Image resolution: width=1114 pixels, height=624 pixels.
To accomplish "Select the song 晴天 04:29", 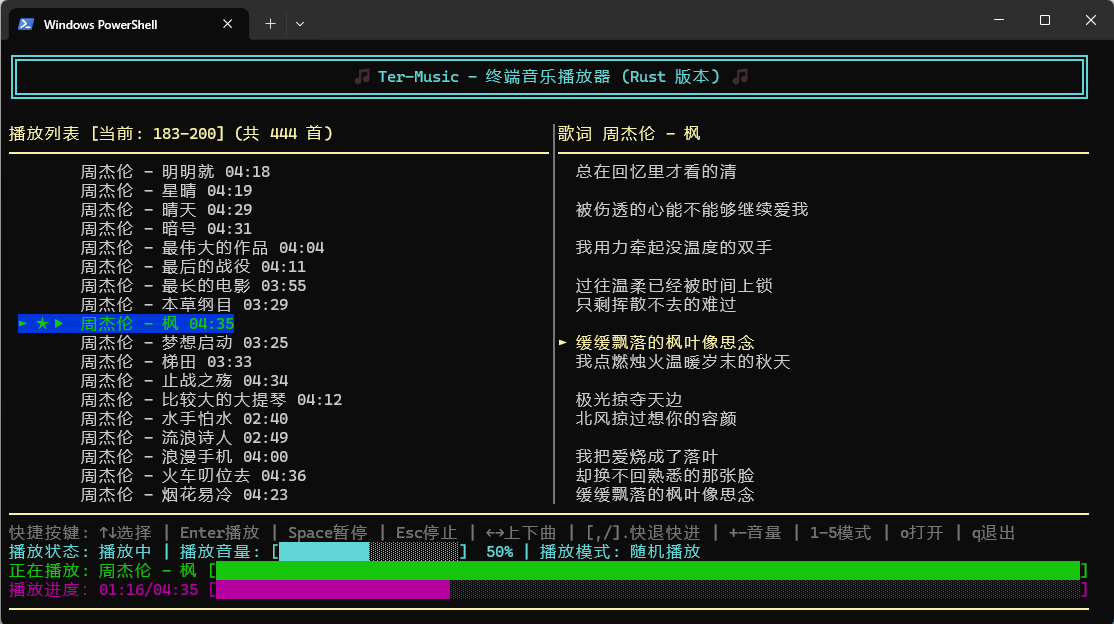I will 166,210.
